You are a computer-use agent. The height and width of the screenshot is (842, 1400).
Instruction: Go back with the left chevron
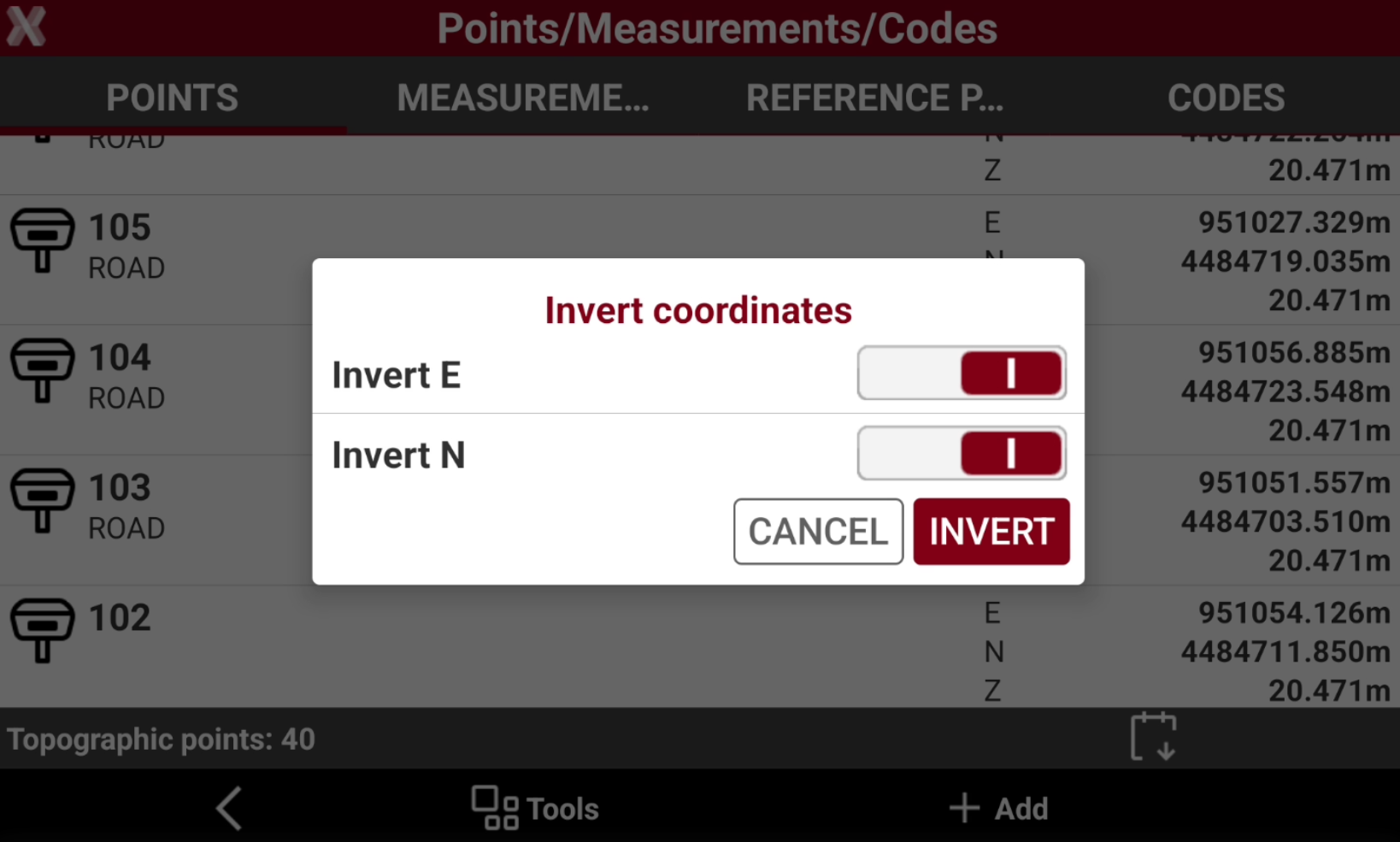(x=229, y=808)
